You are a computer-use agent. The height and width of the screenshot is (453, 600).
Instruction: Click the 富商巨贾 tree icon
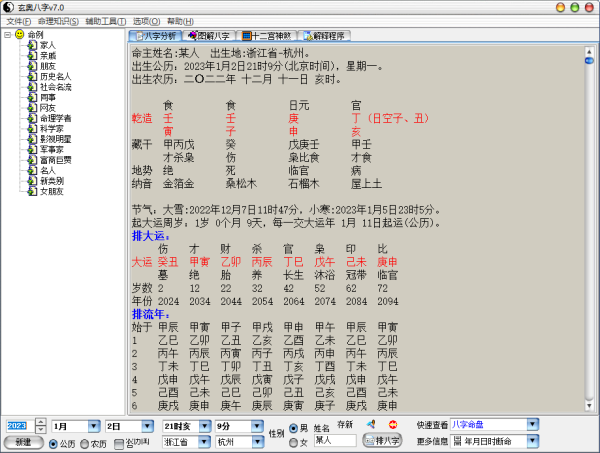(32, 160)
